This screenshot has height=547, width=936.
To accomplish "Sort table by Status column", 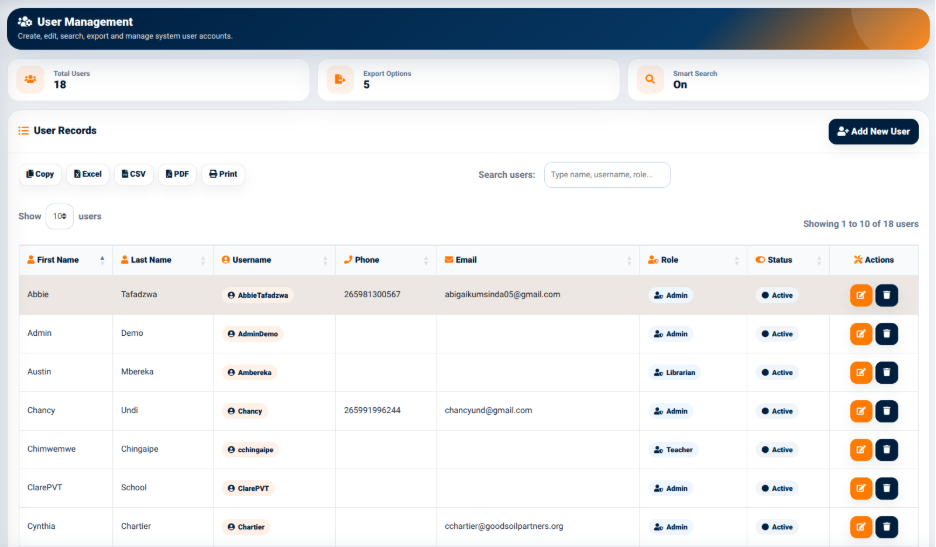I will click(788, 260).
